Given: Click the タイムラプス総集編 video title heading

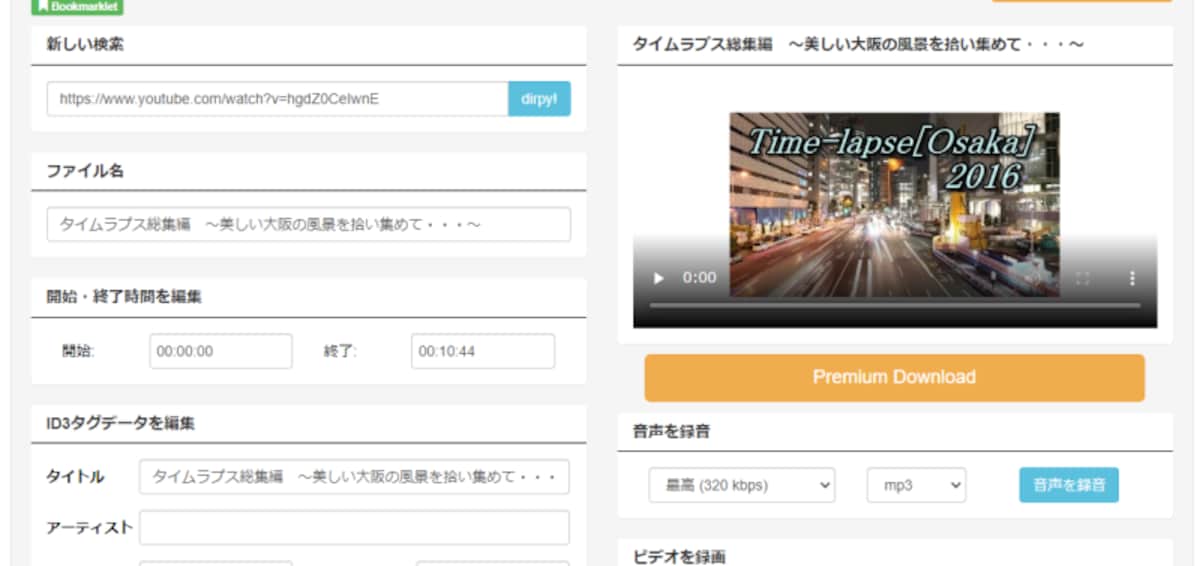Looking at the screenshot, I should click(x=859, y=45).
